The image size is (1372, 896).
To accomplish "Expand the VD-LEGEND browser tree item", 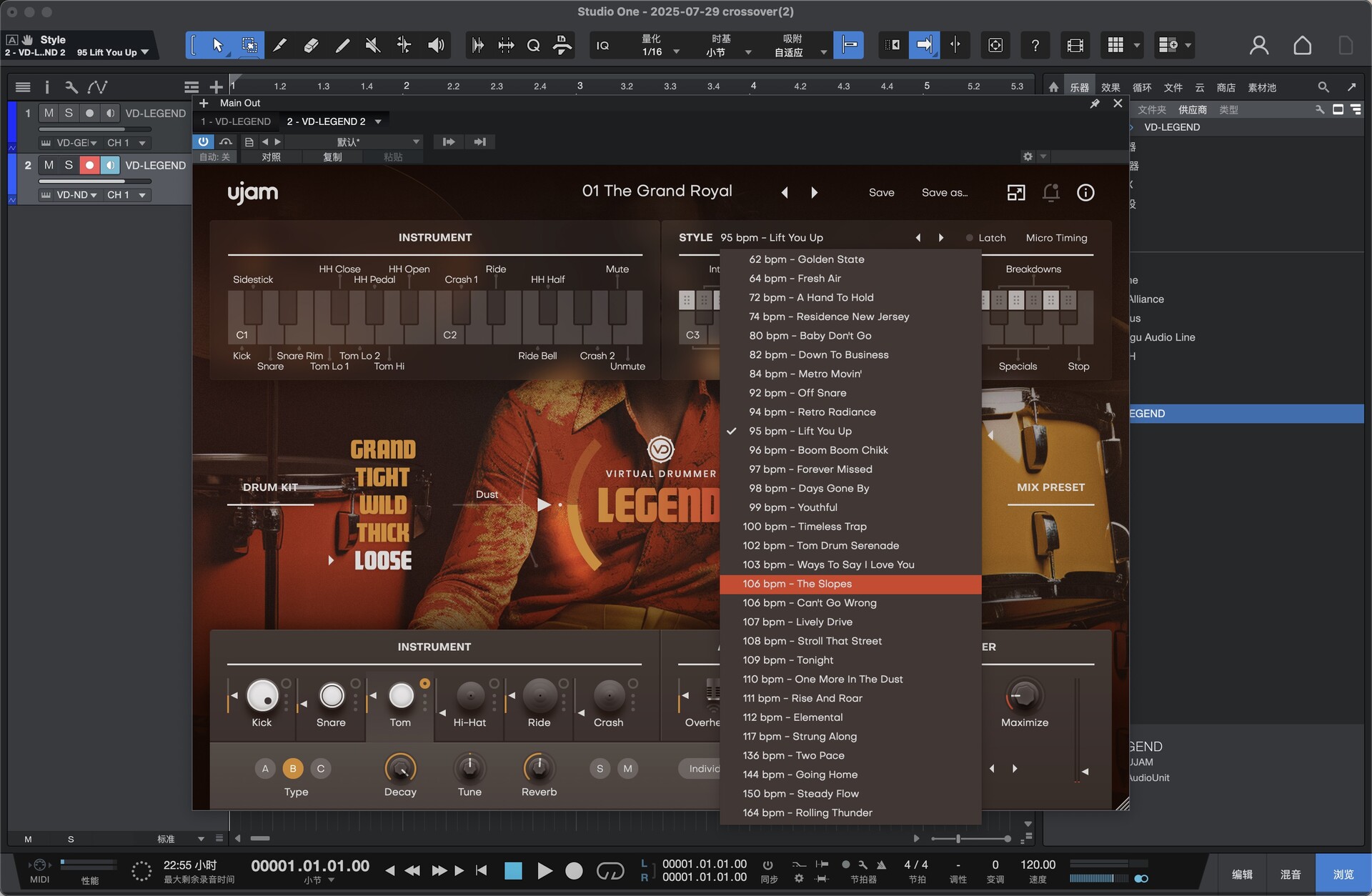I will point(1132,127).
